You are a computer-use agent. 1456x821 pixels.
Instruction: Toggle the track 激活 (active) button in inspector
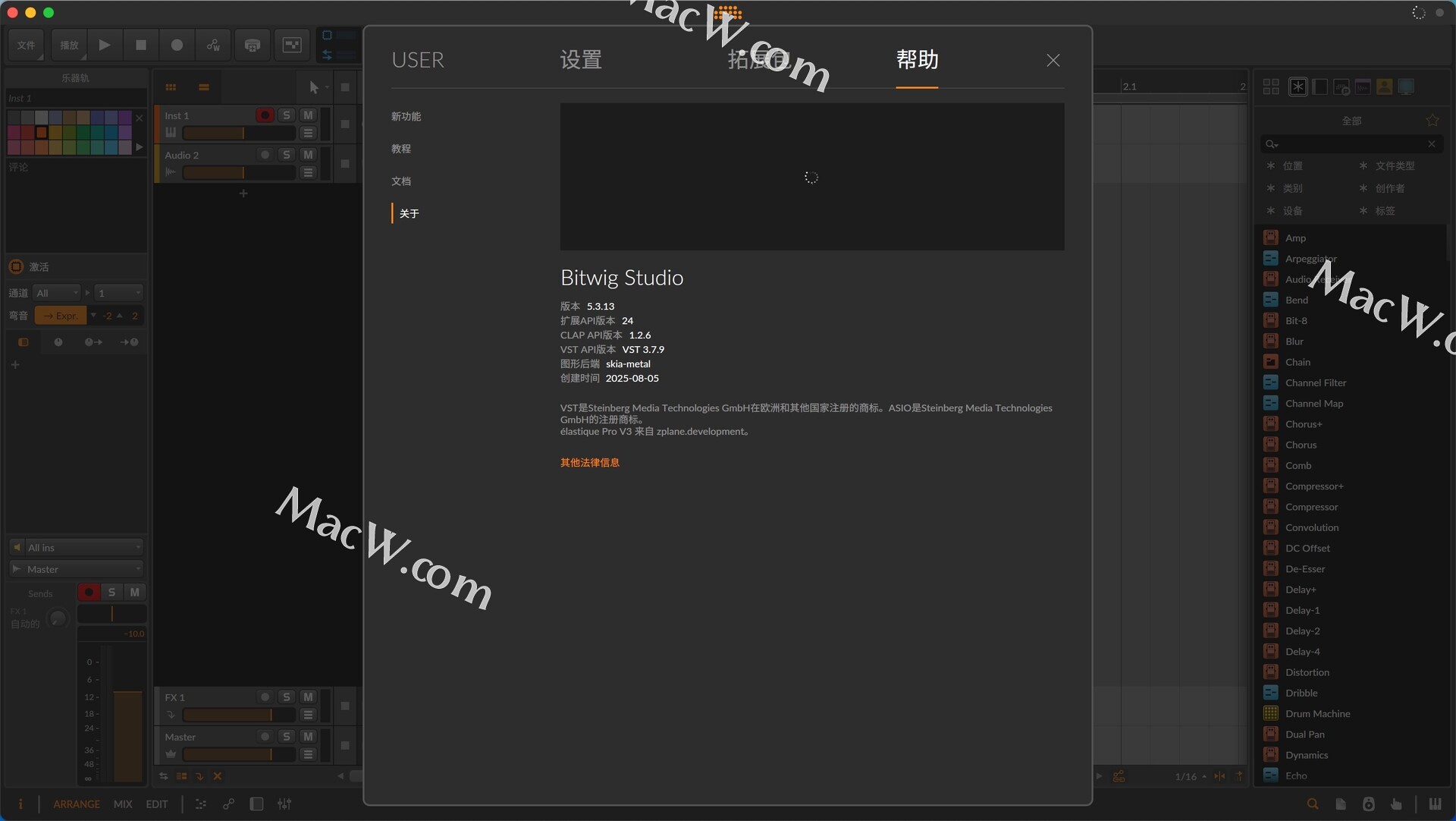tap(16, 266)
